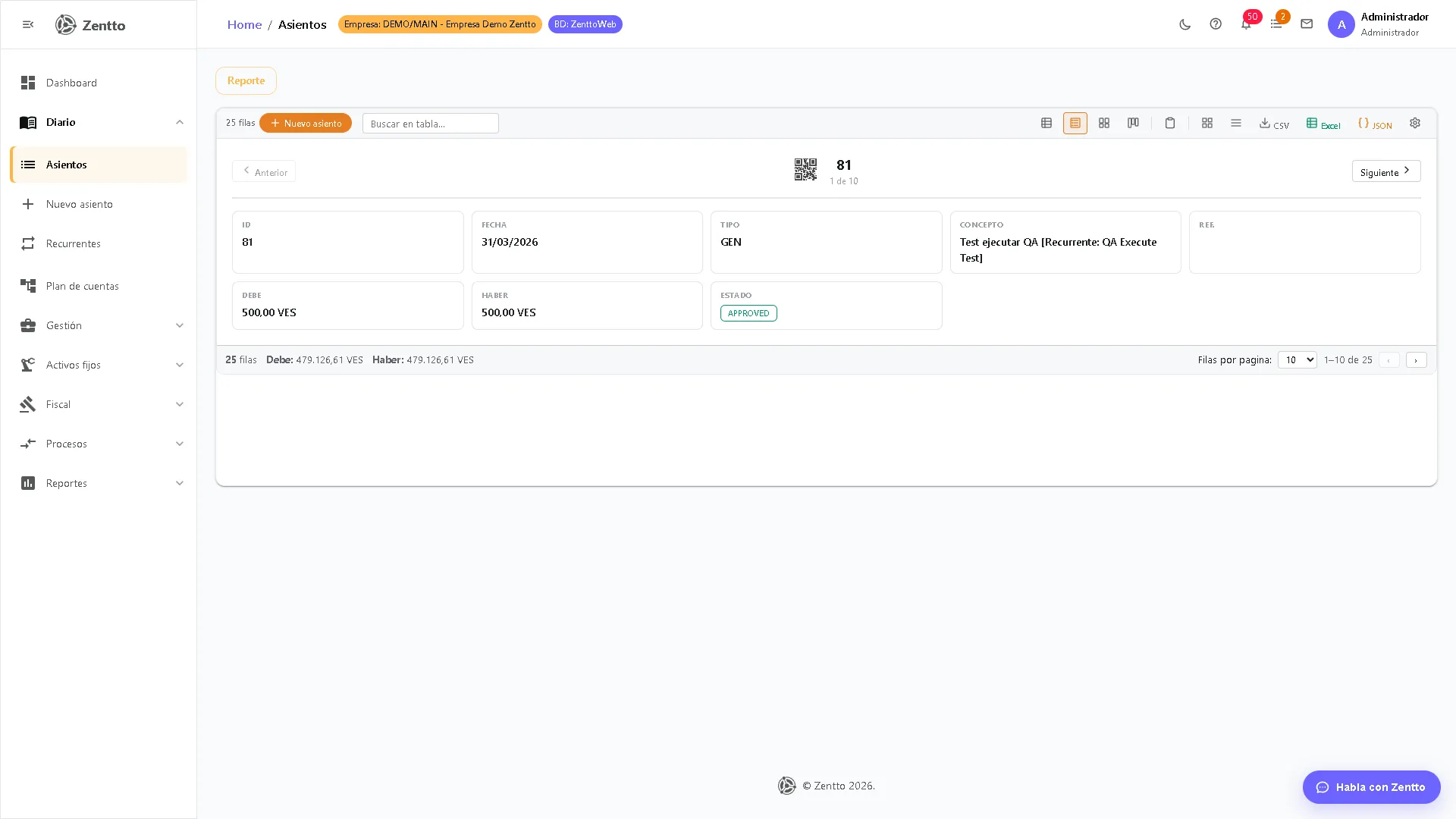Collapse sidebar with hamburger menu icon
Image resolution: width=1456 pixels, height=819 pixels.
28,24
